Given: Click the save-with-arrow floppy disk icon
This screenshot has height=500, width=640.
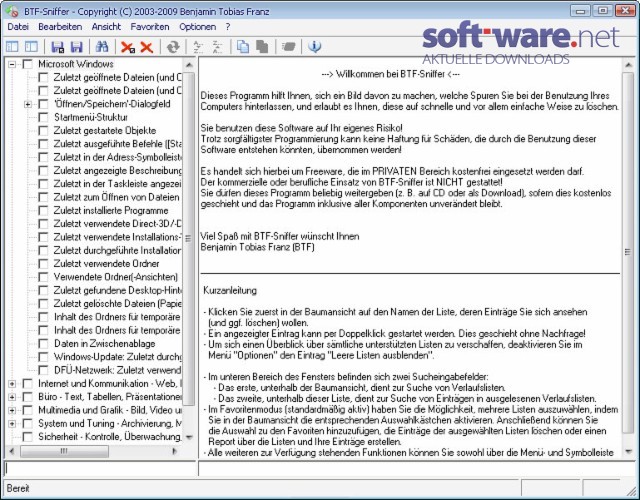Looking at the screenshot, I should (x=58, y=47).
